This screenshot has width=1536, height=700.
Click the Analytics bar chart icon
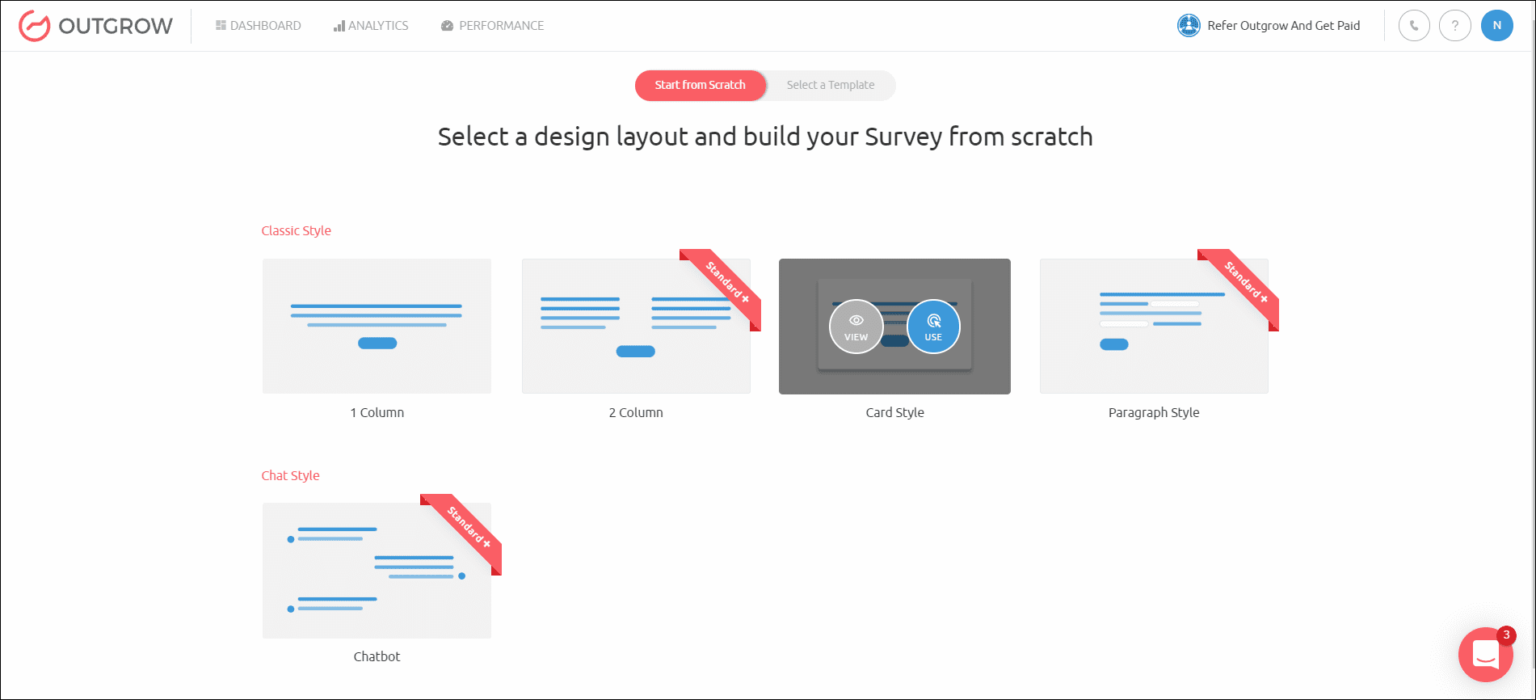click(338, 25)
